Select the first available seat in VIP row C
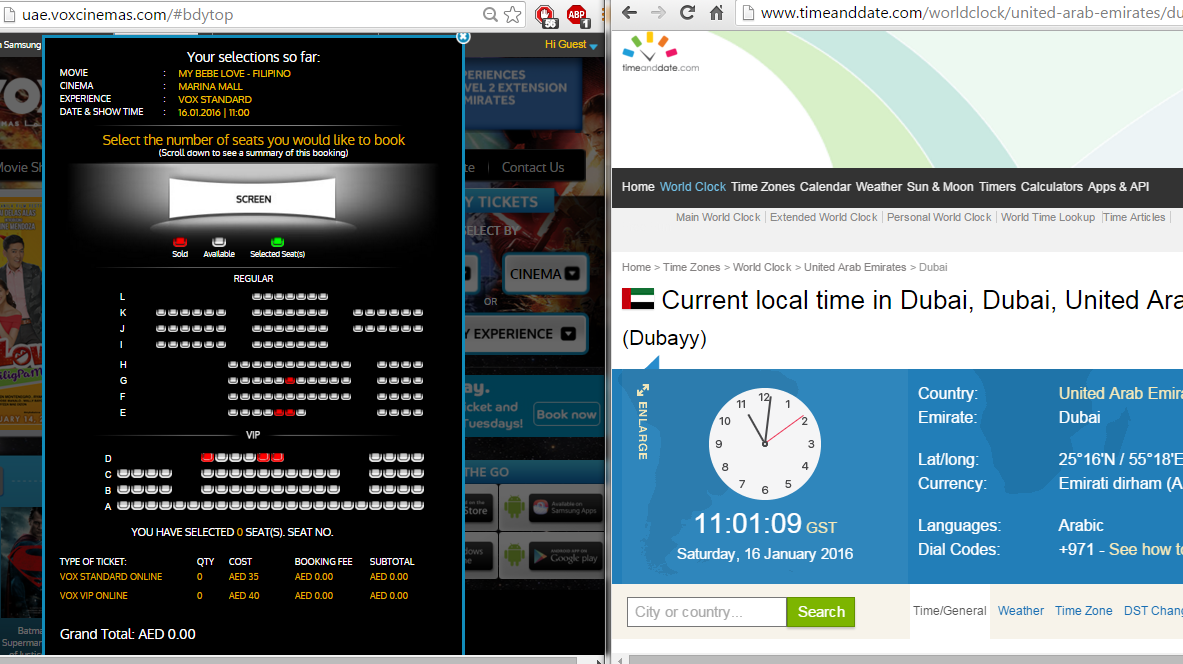 pos(123,473)
